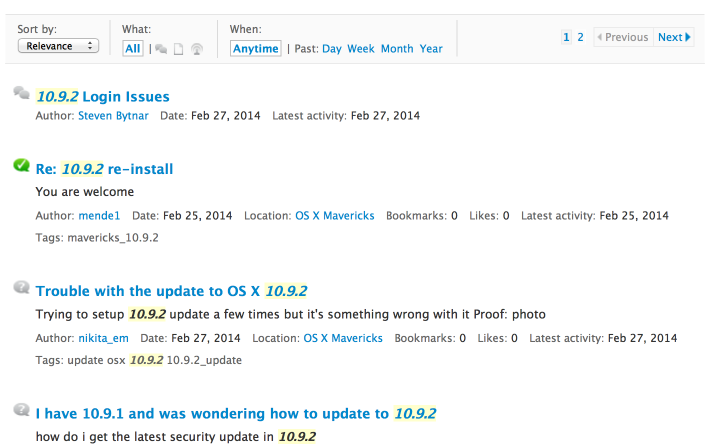Go to results page 2
Viewport: 706px width, 446px height.
580,37
